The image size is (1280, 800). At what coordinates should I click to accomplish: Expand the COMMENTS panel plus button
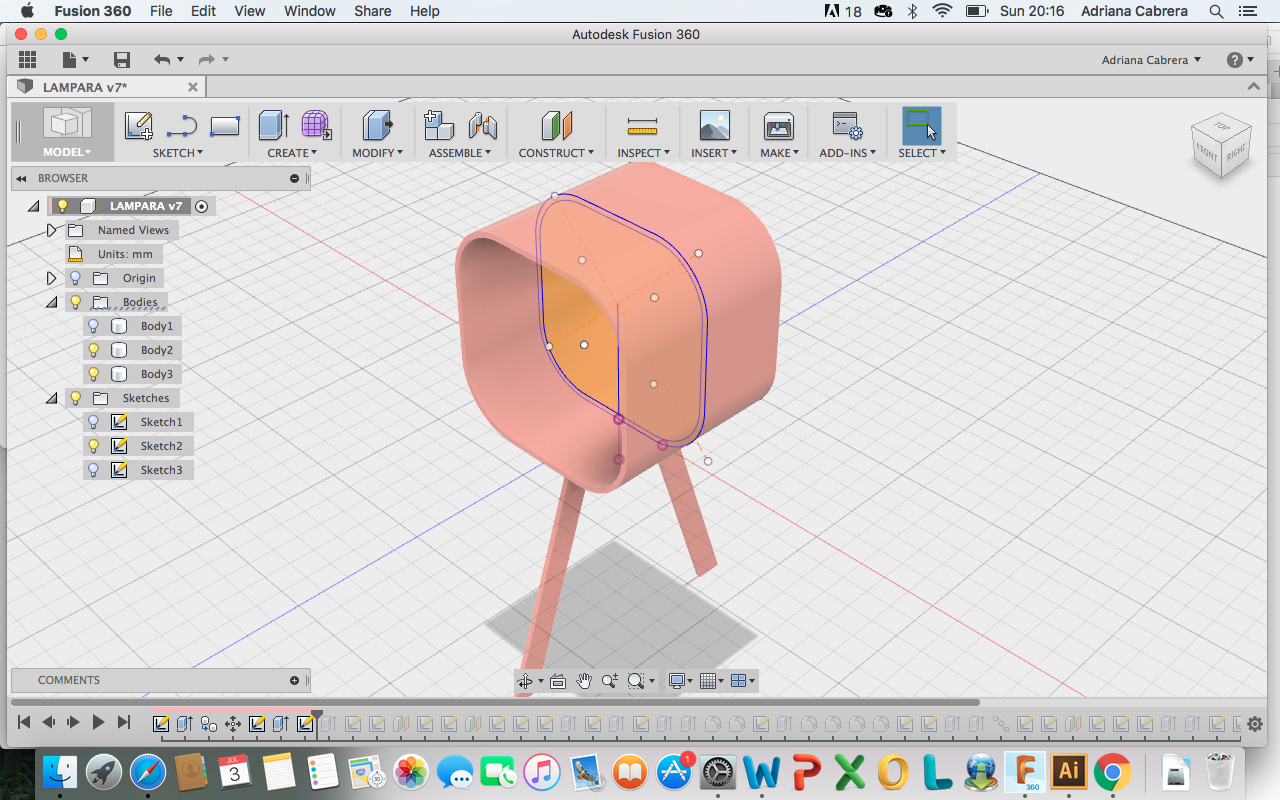pos(294,680)
